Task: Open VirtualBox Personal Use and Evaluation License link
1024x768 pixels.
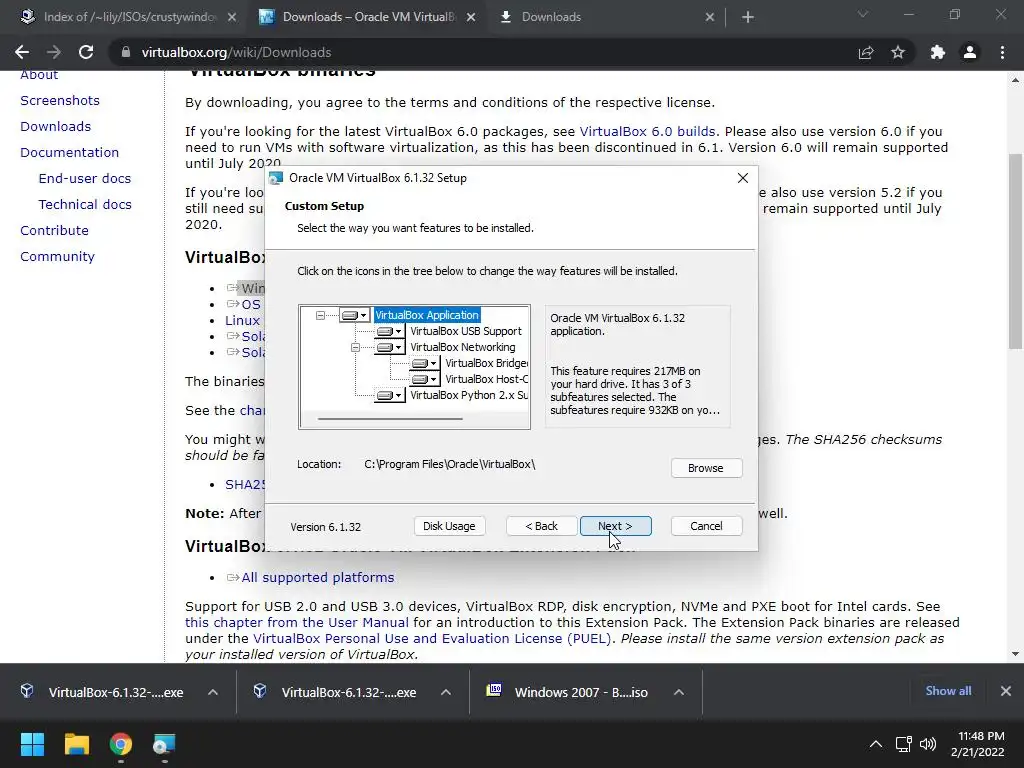Action: point(432,638)
